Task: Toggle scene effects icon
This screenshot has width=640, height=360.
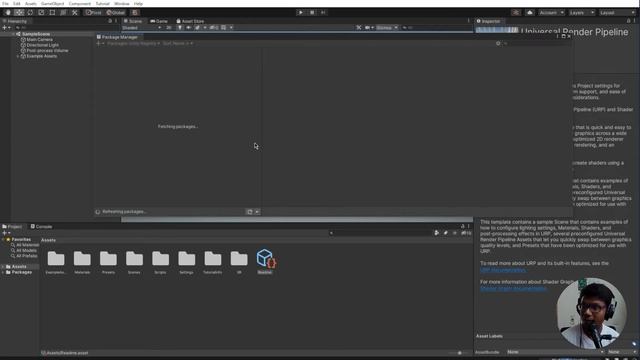Action: (x=198, y=28)
